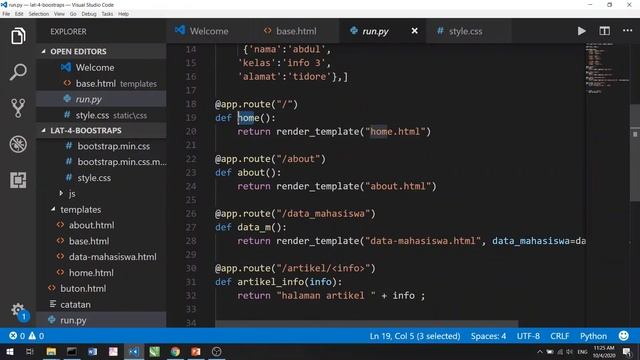Run the Python file with play icon

[x=582, y=31]
